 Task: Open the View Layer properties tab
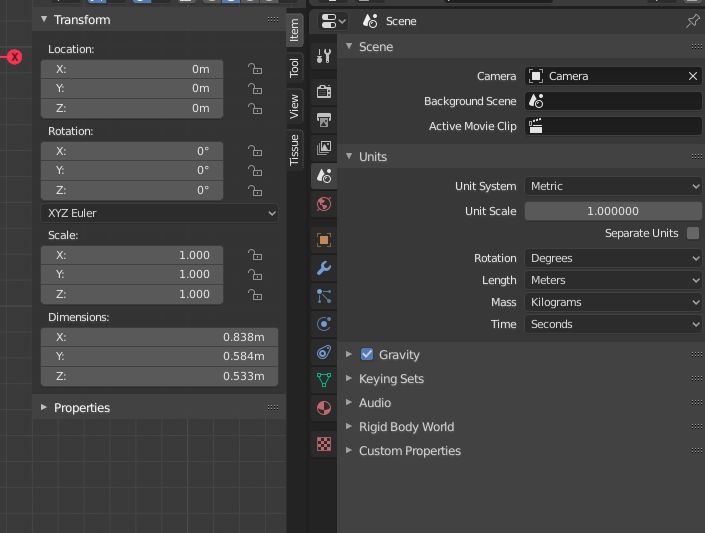tap(324, 148)
